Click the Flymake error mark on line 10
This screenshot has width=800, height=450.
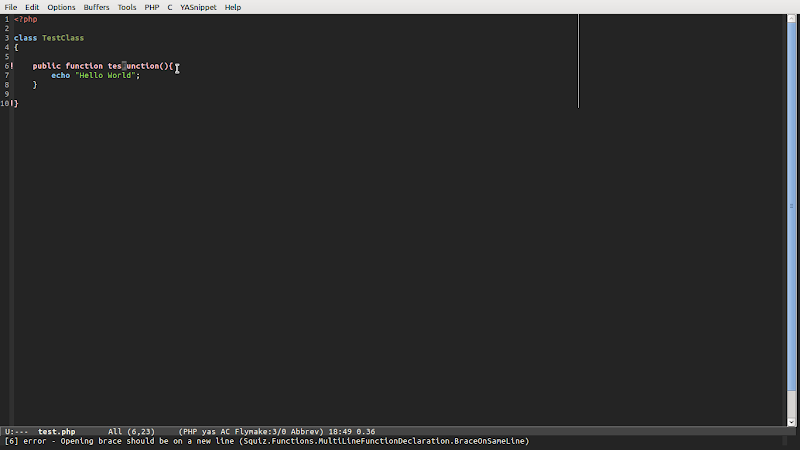pyautogui.click(x=12, y=103)
